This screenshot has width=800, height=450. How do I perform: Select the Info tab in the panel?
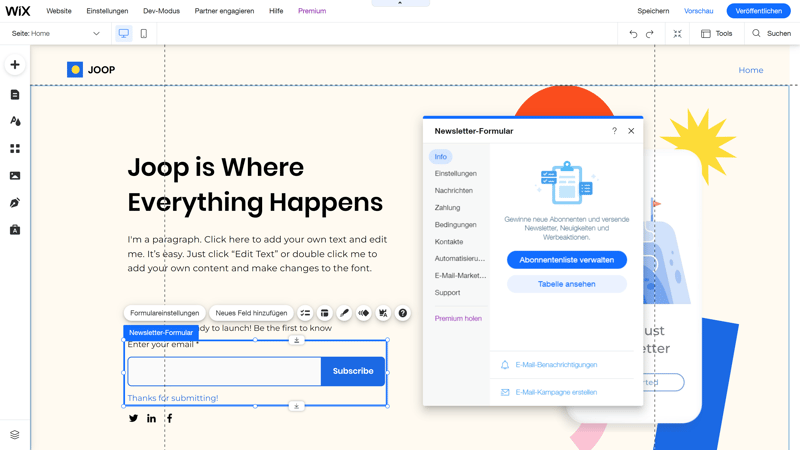tap(441, 157)
